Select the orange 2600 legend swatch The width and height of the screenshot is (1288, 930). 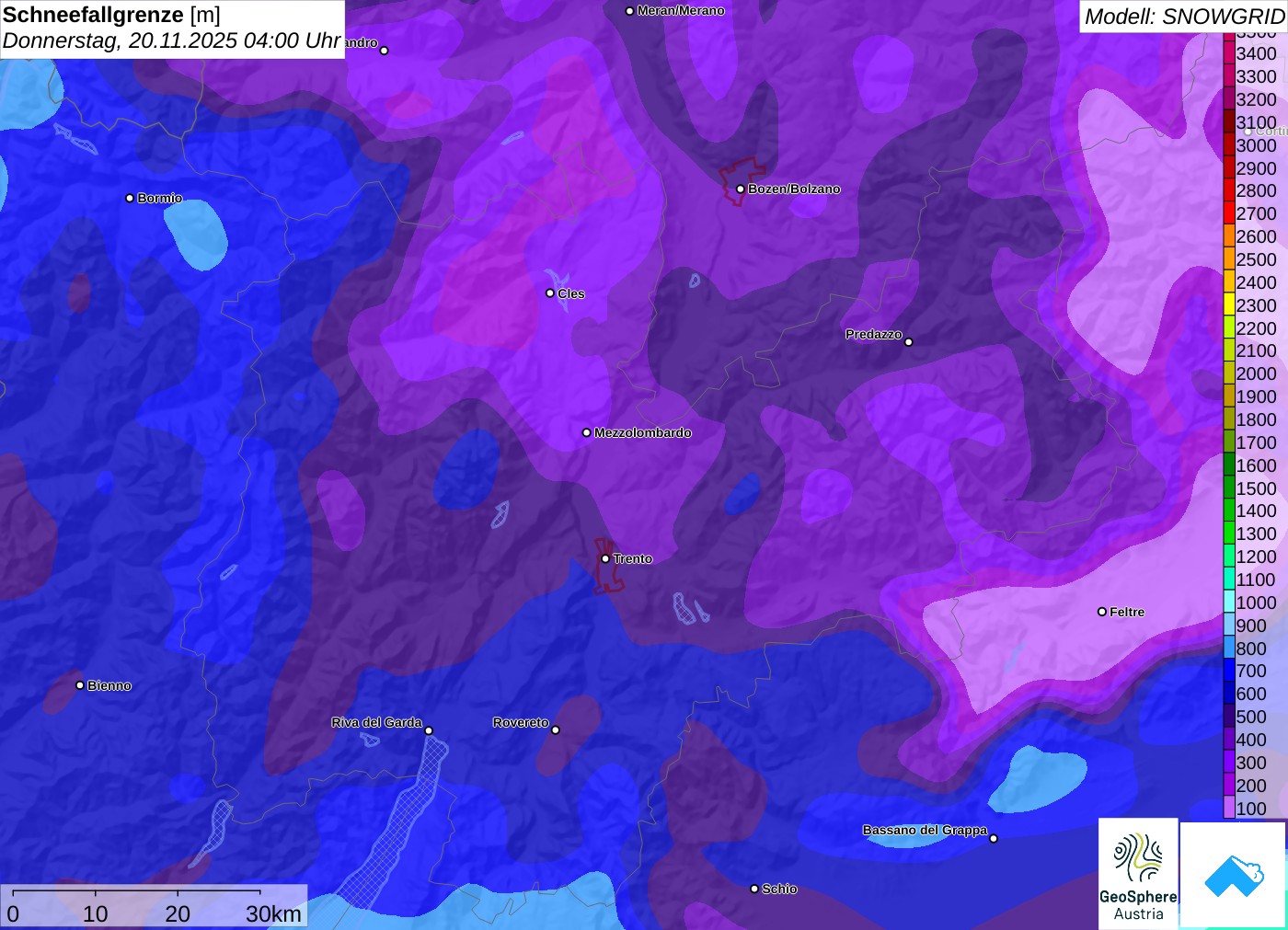tap(1229, 236)
